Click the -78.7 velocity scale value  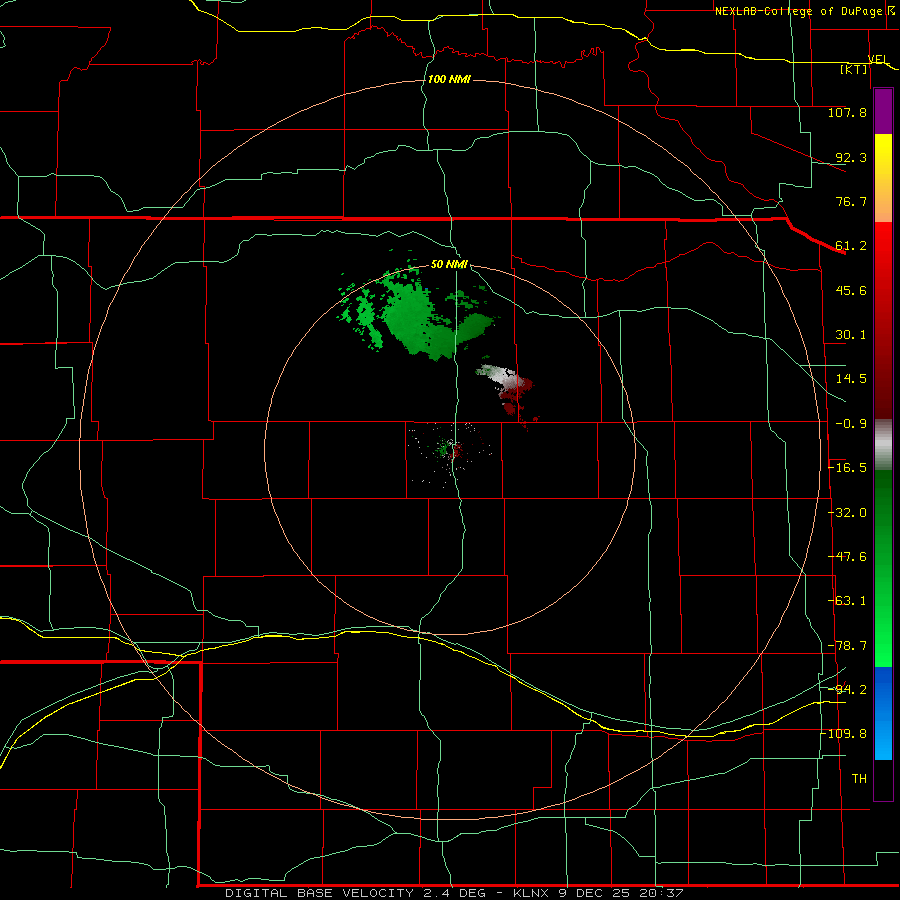pyautogui.click(x=847, y=646)
